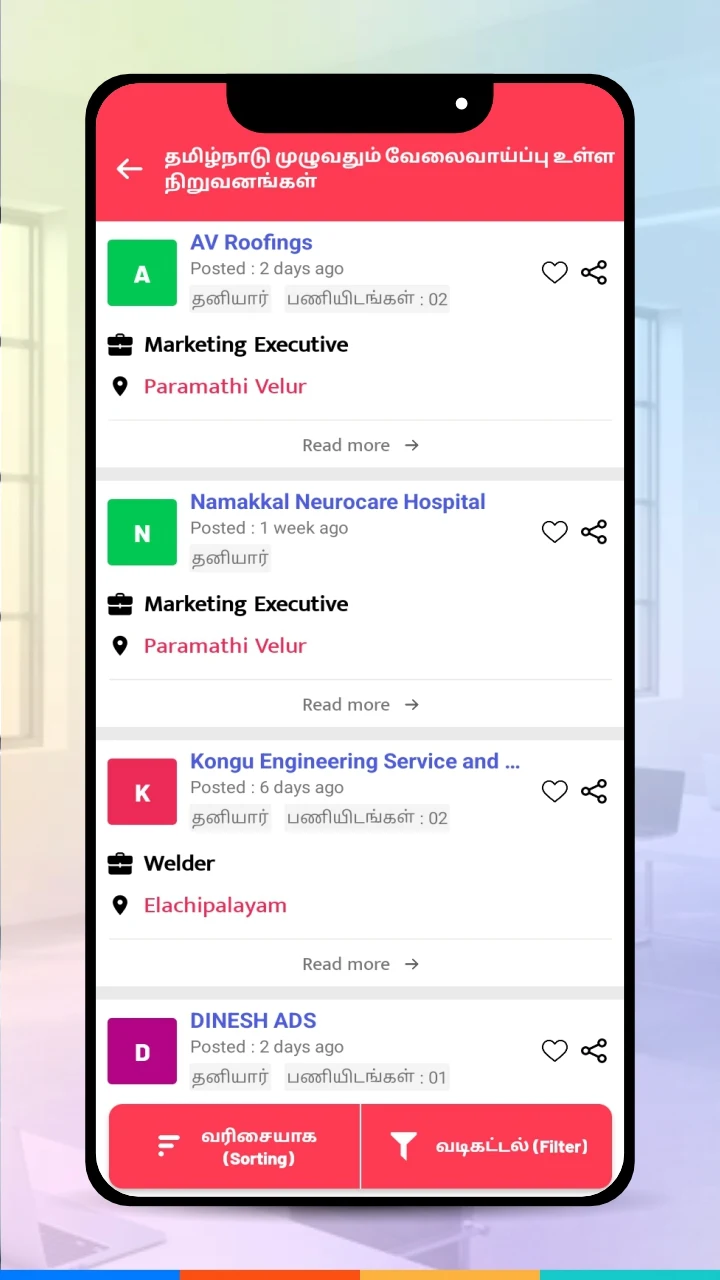Screen dimensions: 720x1280
Task: Open the Filter options button
Action: (486, 1146)
